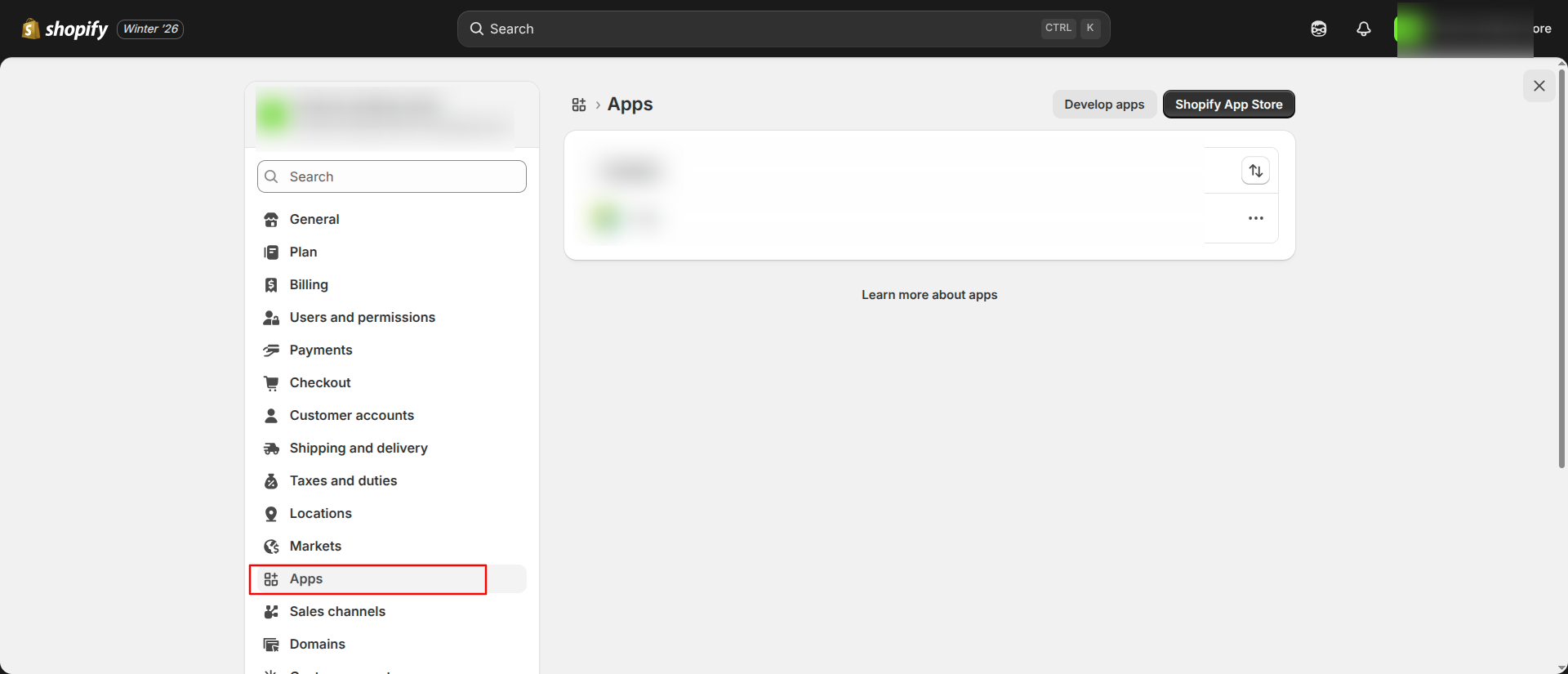The image size is (1568, 674).
Task: Open General settings
Action: point(314,219)
